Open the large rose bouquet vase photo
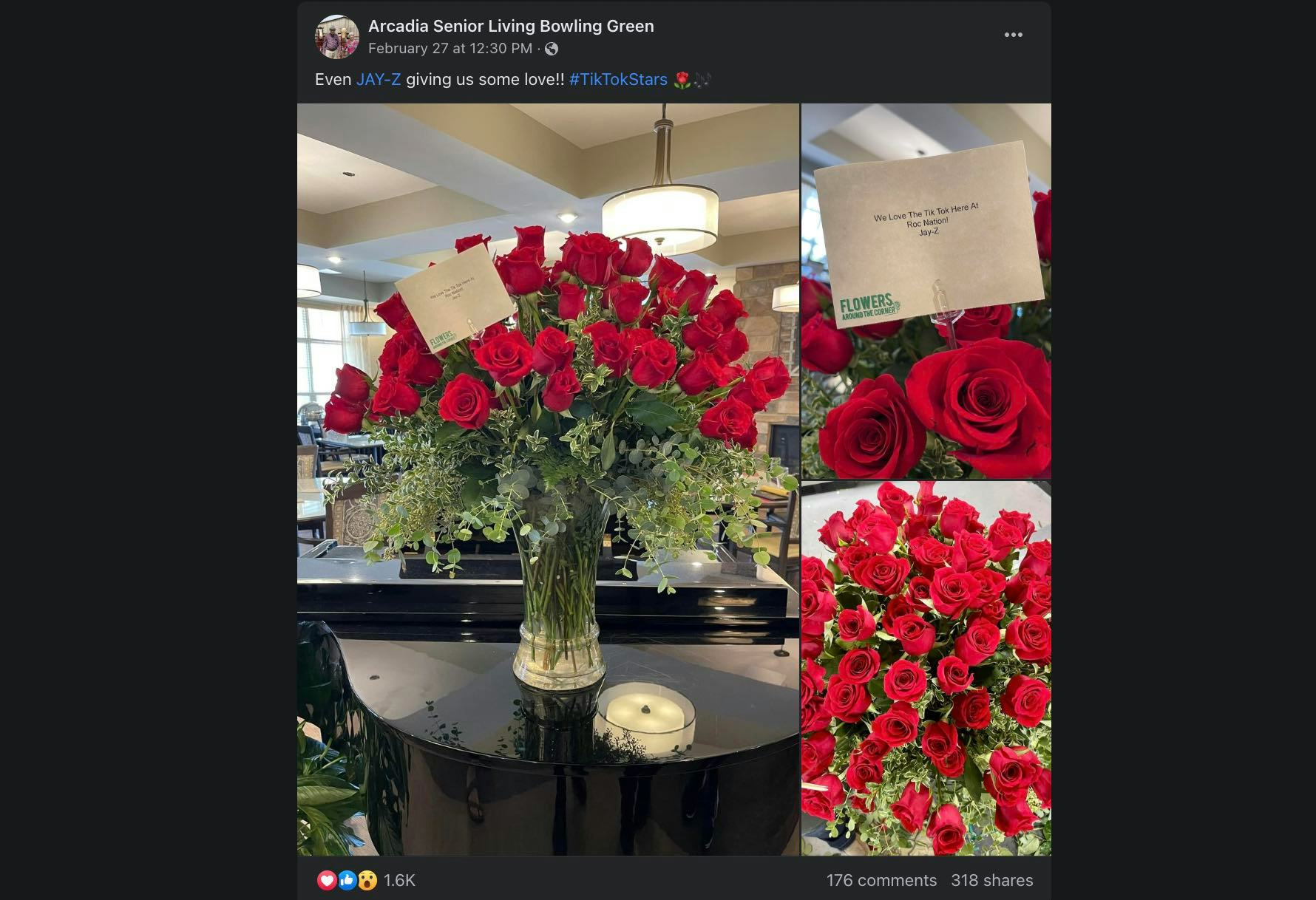1316x900 pixels. (x=548, y=480)
